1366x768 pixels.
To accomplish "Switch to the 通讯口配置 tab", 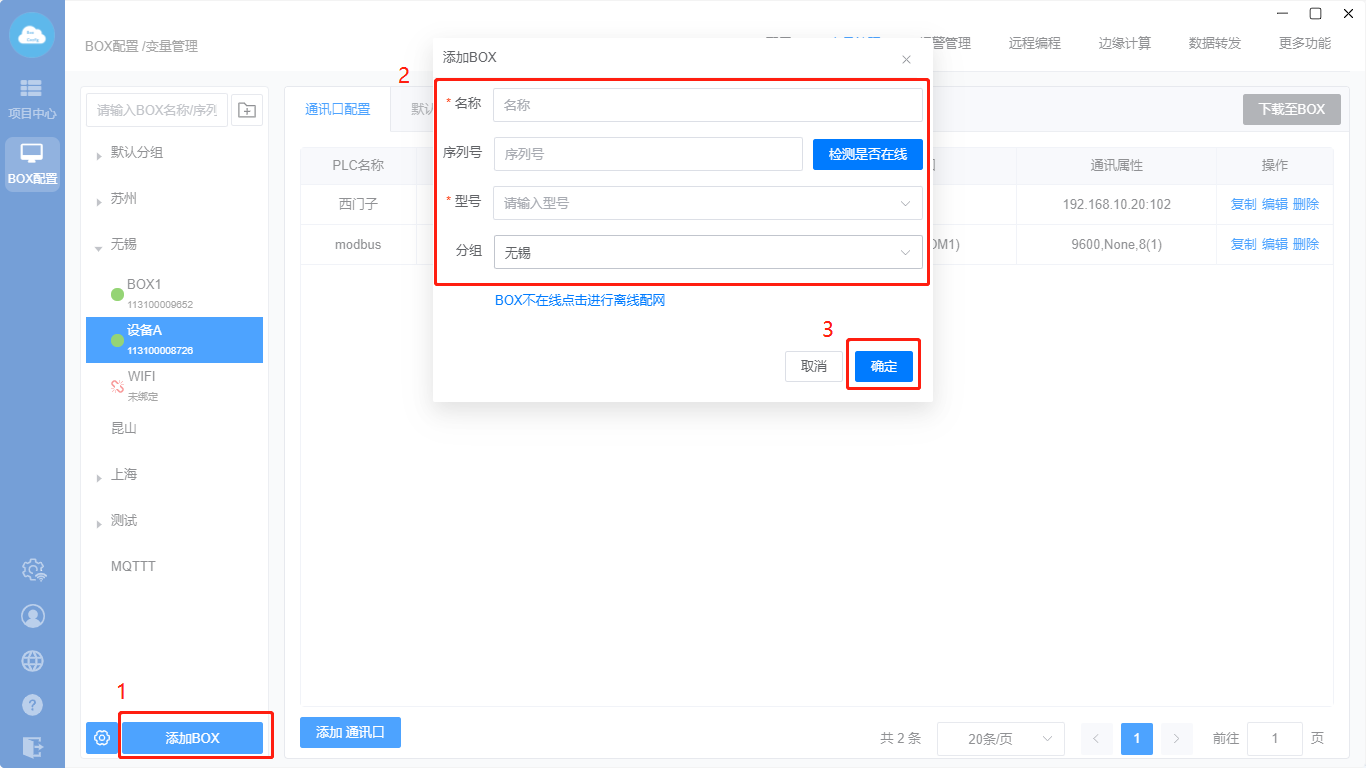I will (337, 109).
